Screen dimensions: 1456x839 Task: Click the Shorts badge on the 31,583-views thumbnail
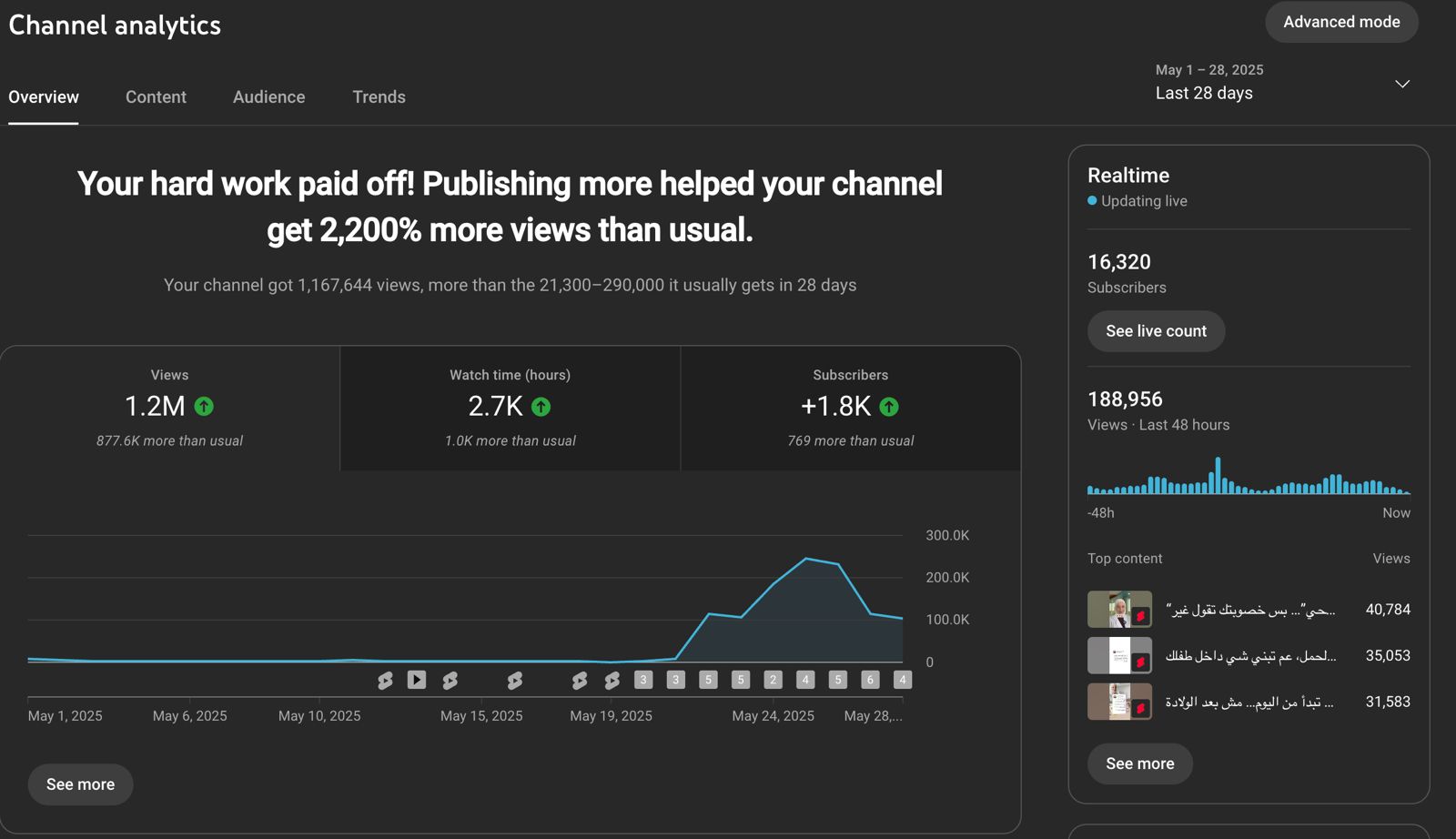click(1140, 708)
